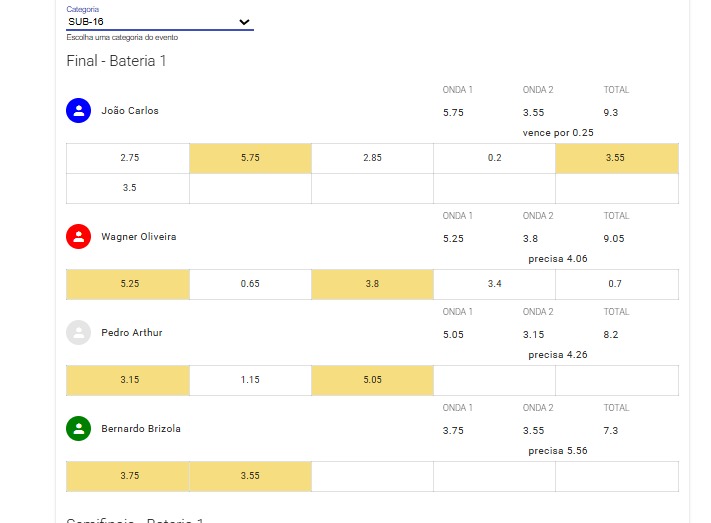This screenshot has width=711, height=523.
Task: Click the Final - Bateria 1 heading
Action: [x=116, y=61]
